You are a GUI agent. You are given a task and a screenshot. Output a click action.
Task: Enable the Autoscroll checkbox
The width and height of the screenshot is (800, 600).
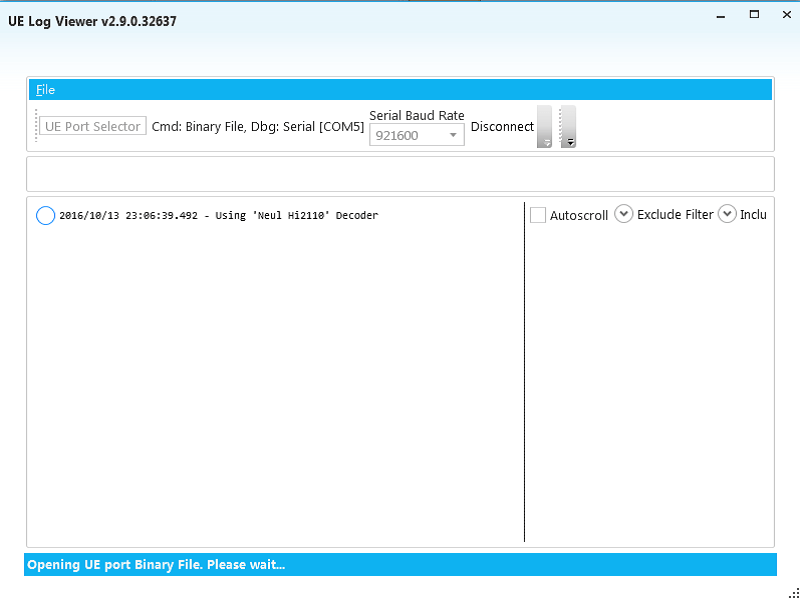[538, 215]
